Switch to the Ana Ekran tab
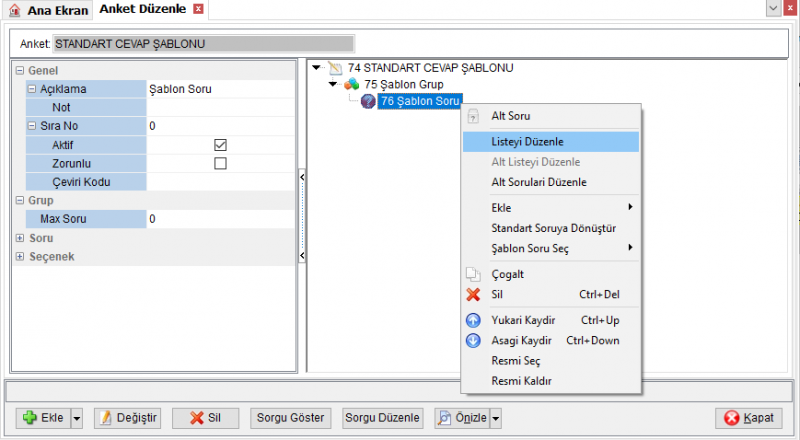The height and width of the screenshot is (440, 800). click(48, 10)
